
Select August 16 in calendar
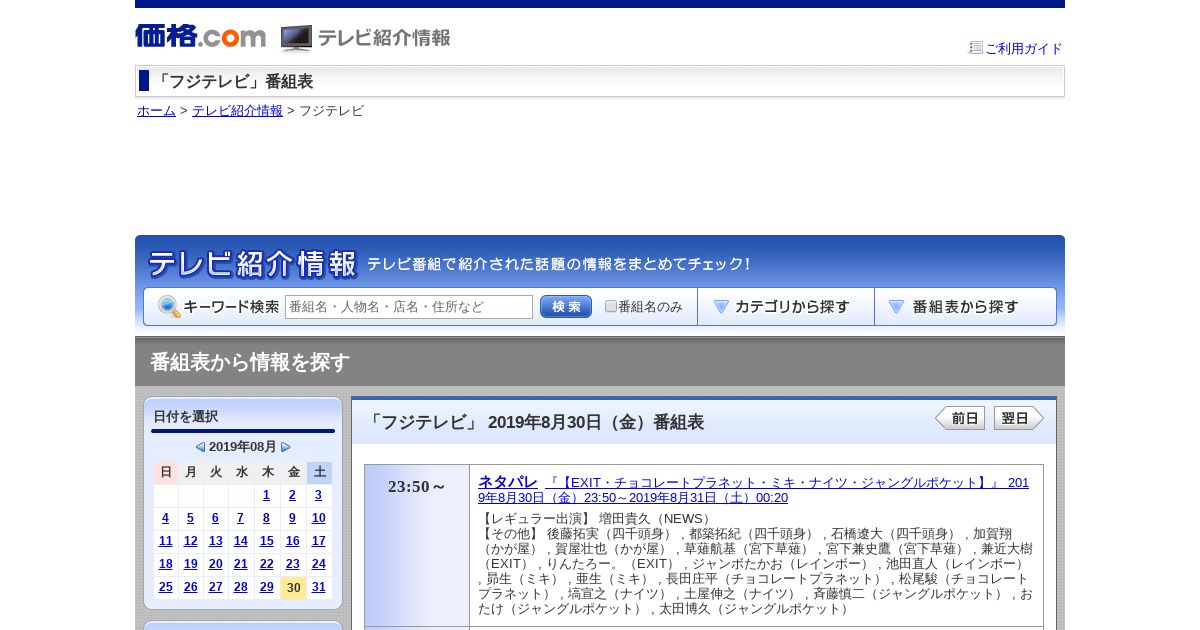pos(292,541)
